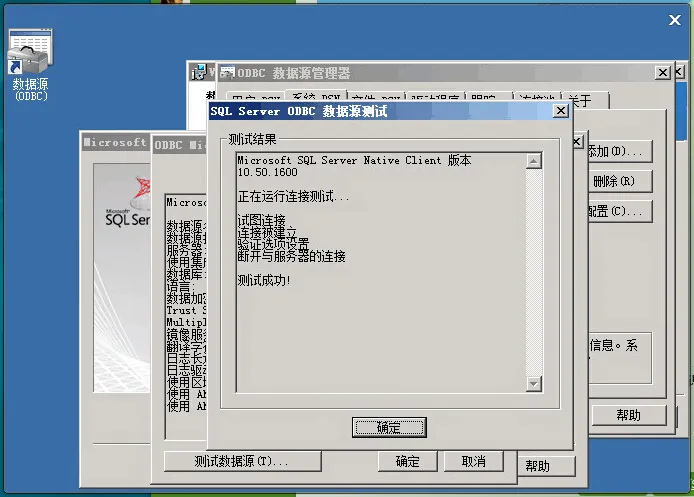Click 配置(C)... in ODBC 数据源管理器
694x497 pixels.
(x=620, y=211)
